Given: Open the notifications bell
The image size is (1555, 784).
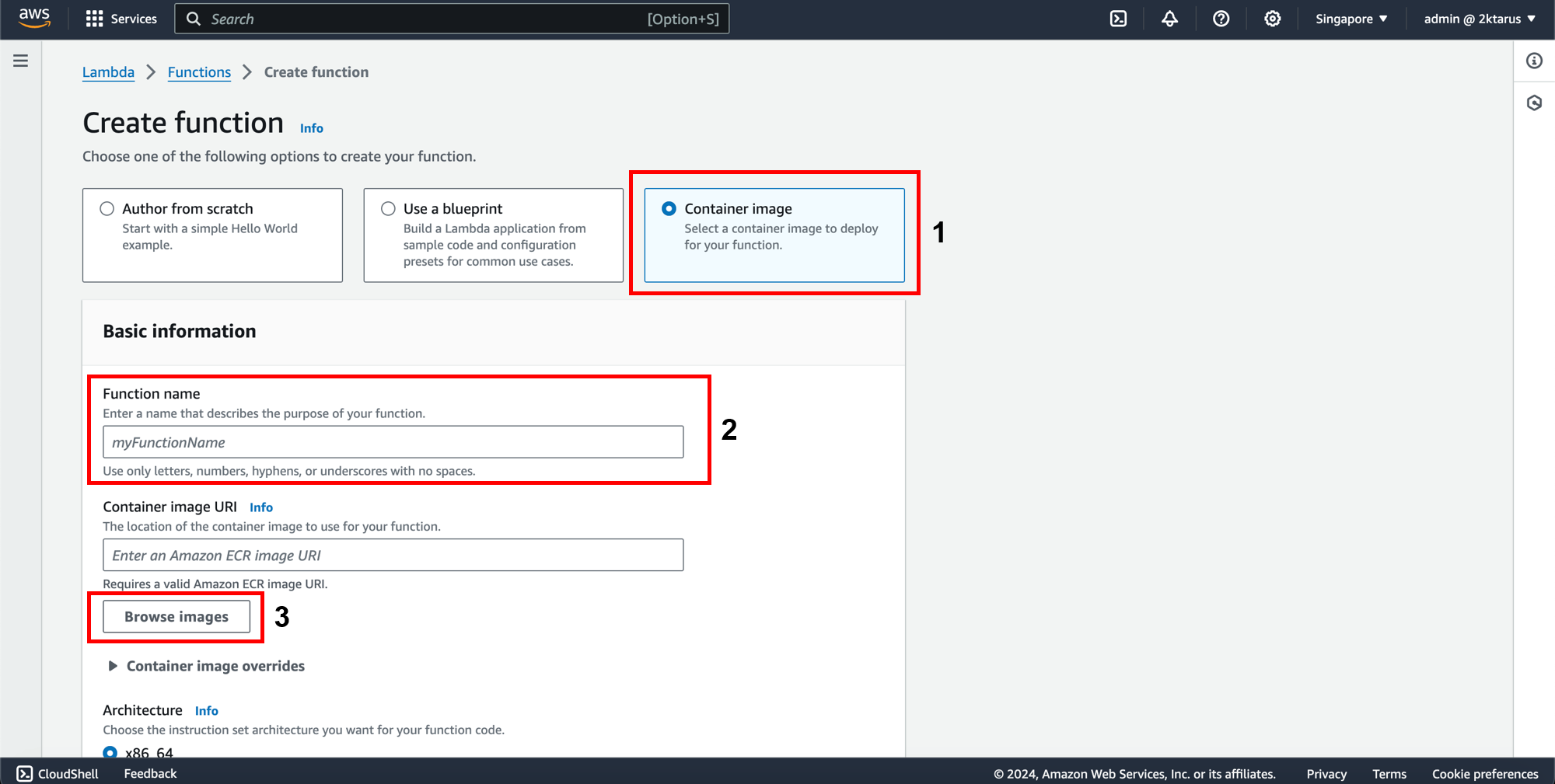Looking at the screenshot, I should coord(1169,19).
